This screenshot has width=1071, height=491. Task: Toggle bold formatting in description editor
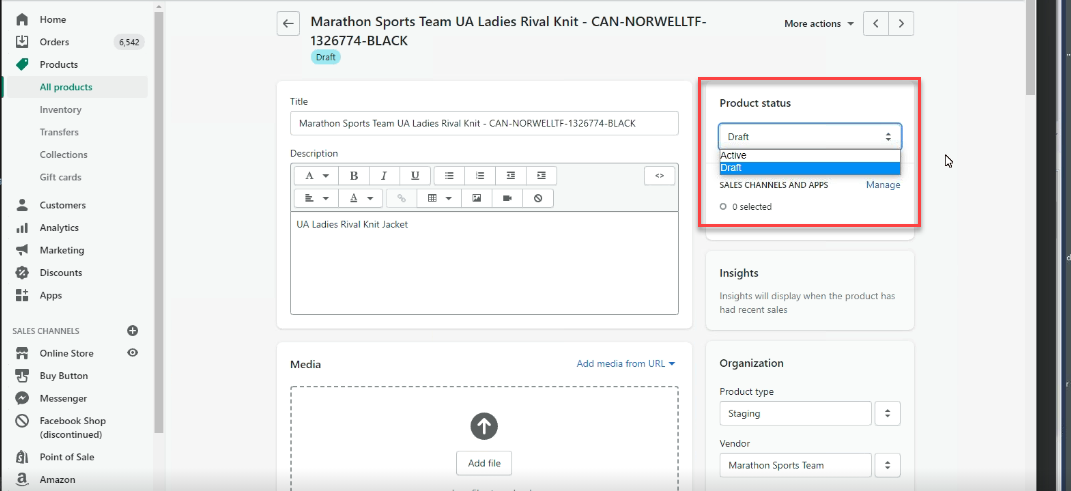click(x=354, y=176)
